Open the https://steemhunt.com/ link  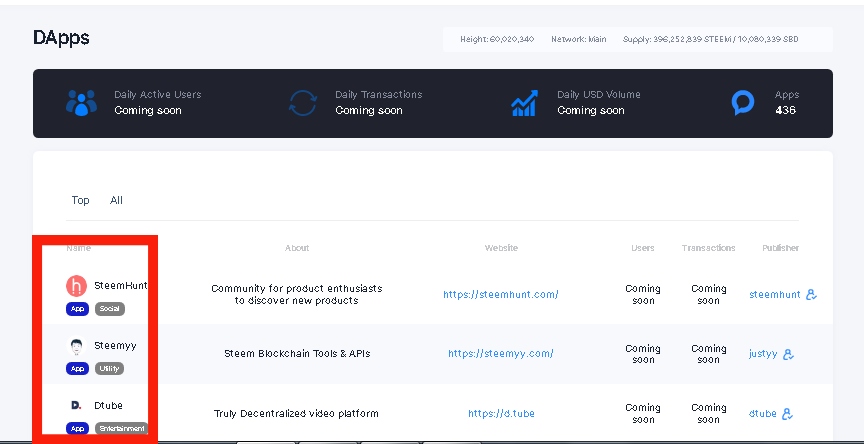(501, 295)
